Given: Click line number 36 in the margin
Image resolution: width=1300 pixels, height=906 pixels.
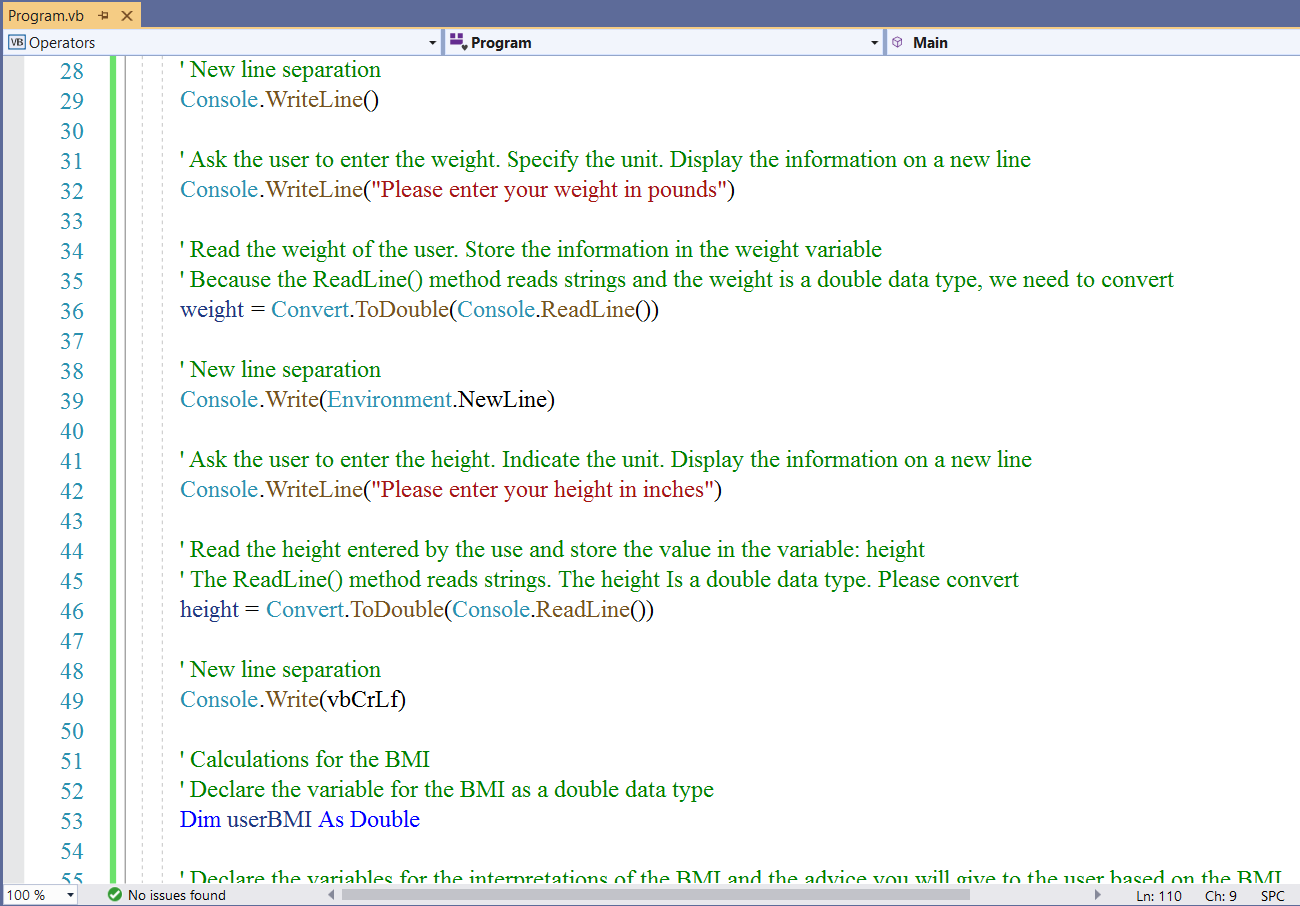Looking at the screenshot, I should [72, 311].
